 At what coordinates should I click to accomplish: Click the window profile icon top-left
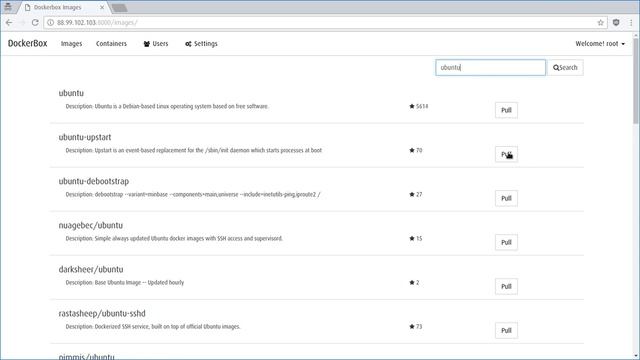click(8, 7)
